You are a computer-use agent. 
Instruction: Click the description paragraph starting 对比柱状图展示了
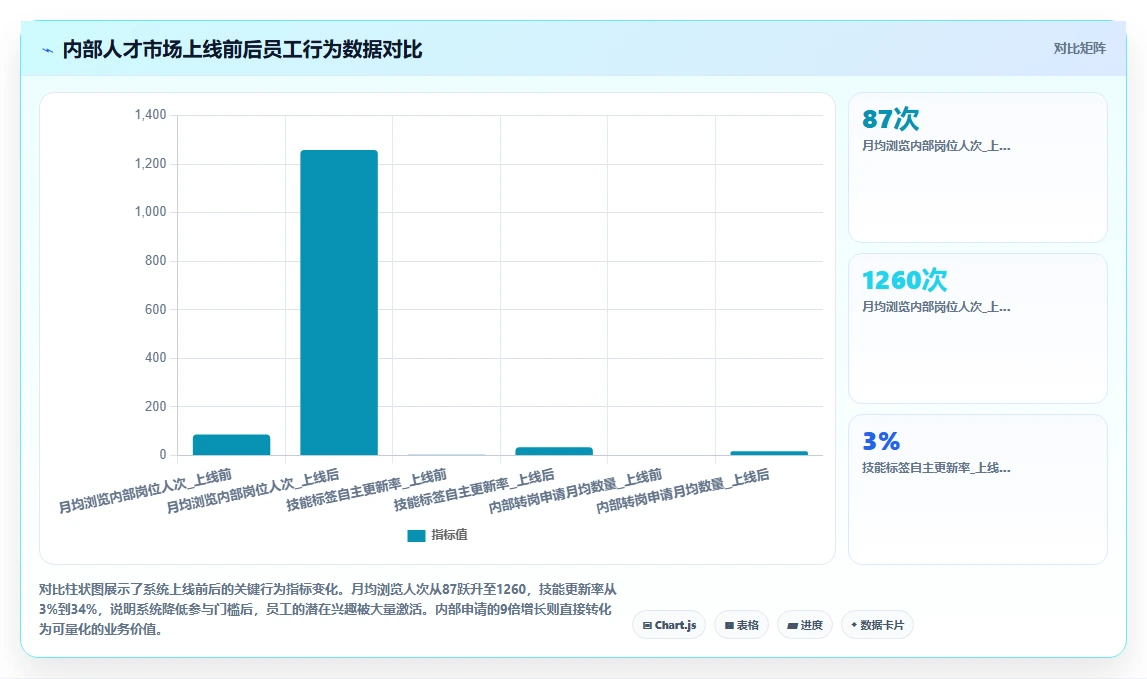(328, 609)
